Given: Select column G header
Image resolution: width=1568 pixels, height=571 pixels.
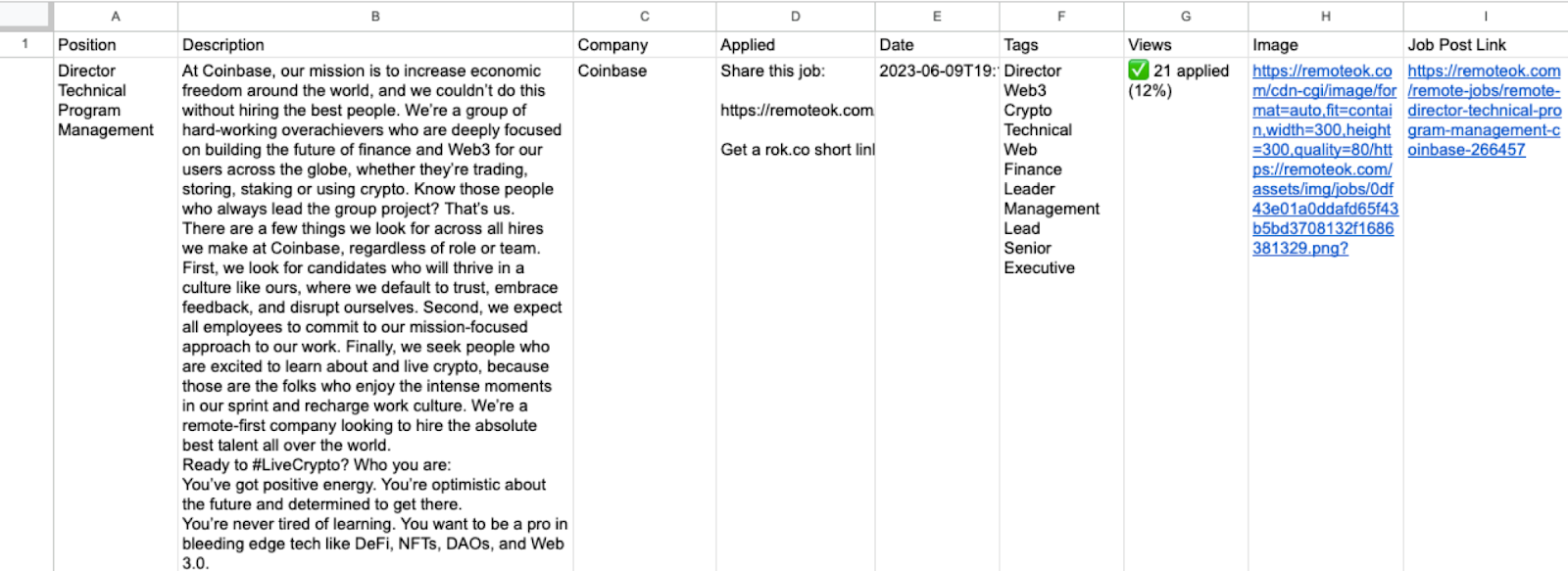Looking at the screenshot, I should point(1185,16).
